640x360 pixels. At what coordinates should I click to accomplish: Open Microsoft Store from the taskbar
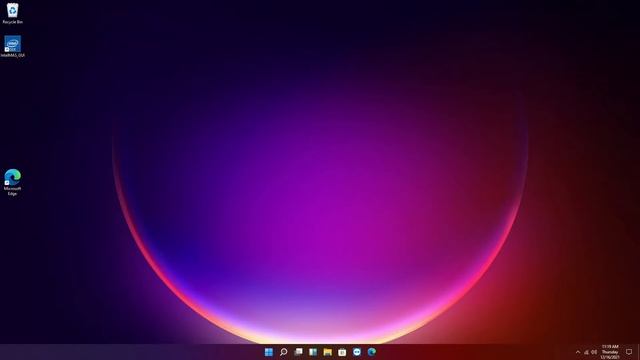point(342,352)
